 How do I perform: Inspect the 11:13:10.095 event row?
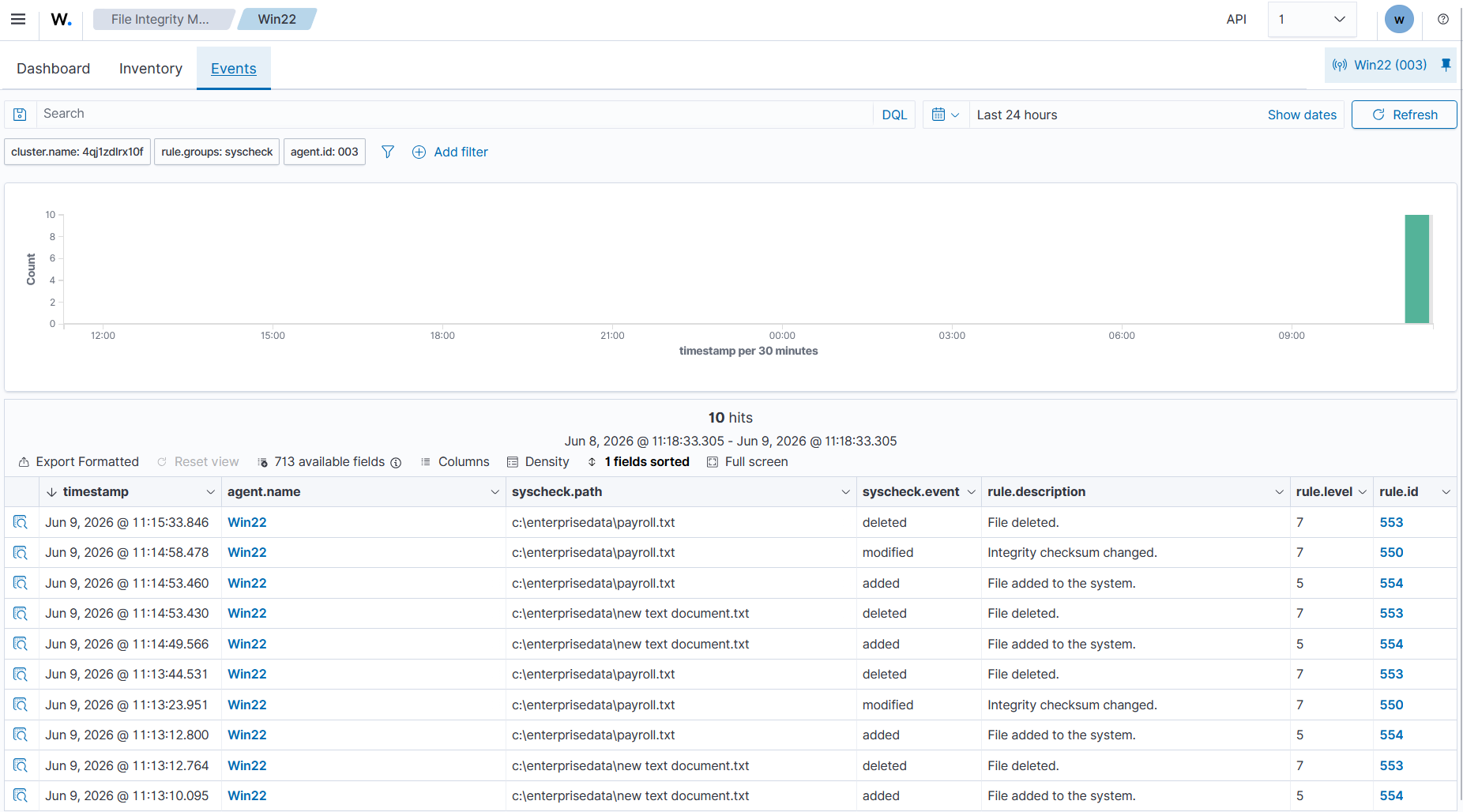click(21, 795)
